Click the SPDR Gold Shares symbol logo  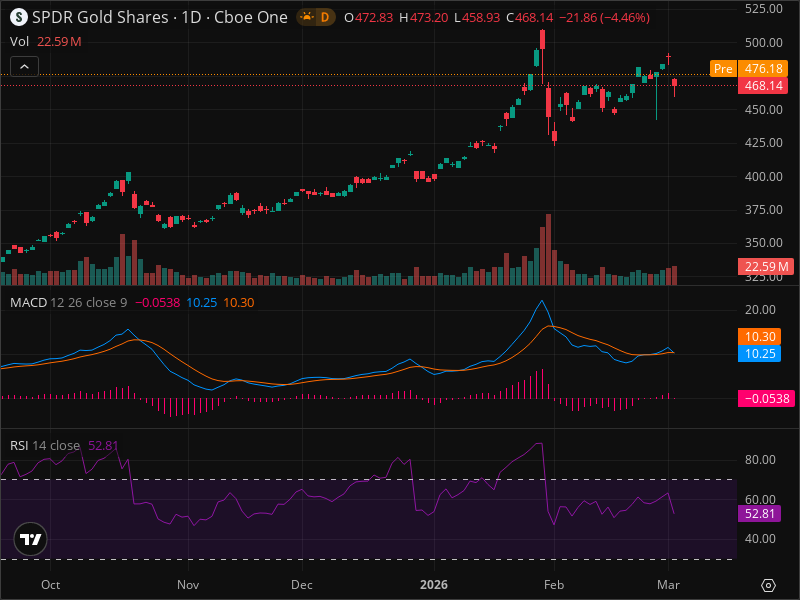tap(19, 17)
